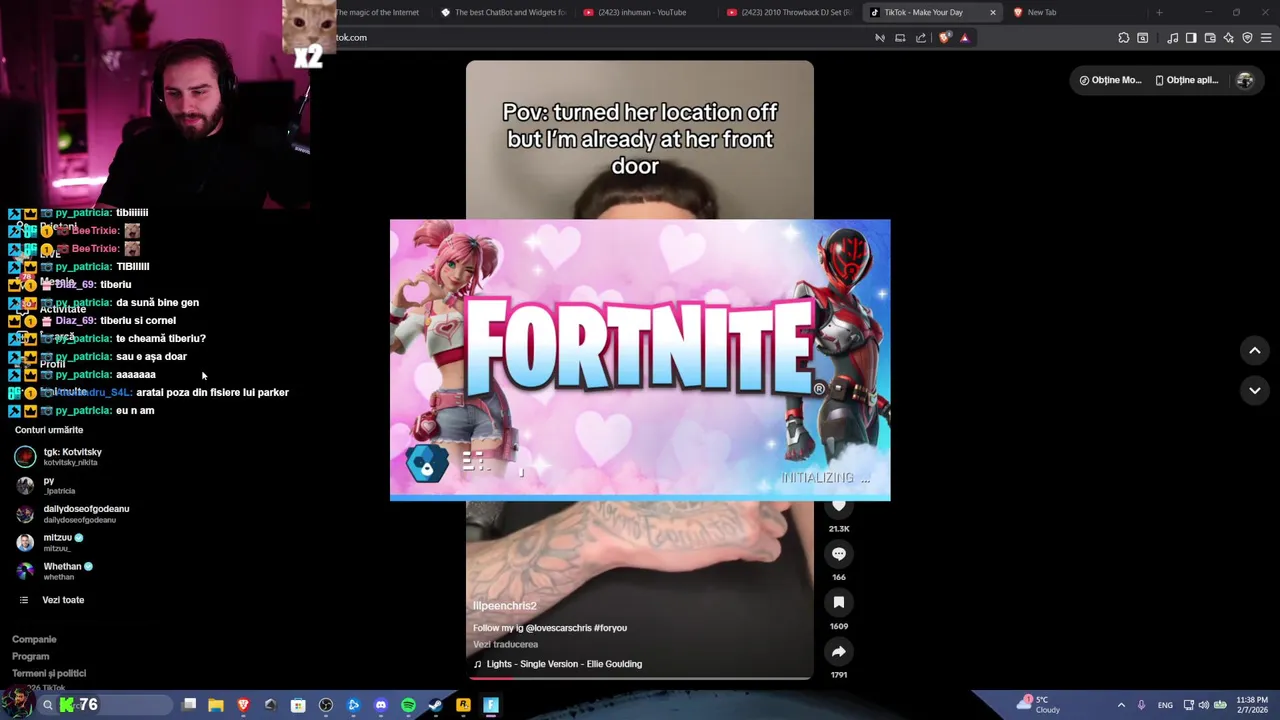Bookmark the TikTok video
This screenshot has height=720, width=1280.
point(839,602)
